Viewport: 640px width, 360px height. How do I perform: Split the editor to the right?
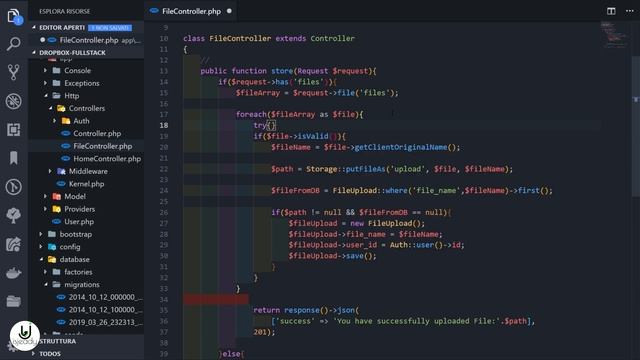tap(611, 11)
